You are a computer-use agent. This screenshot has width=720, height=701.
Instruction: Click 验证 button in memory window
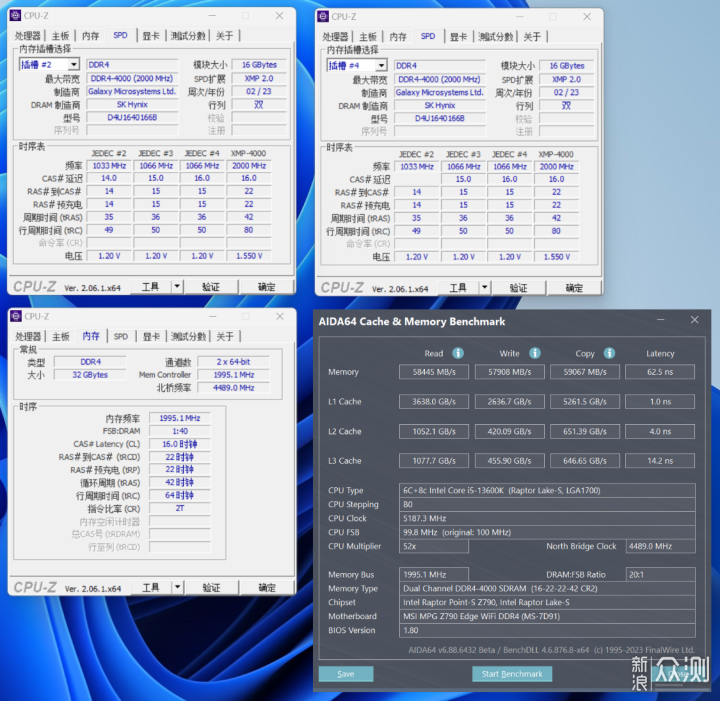click(x=211, y=588)
